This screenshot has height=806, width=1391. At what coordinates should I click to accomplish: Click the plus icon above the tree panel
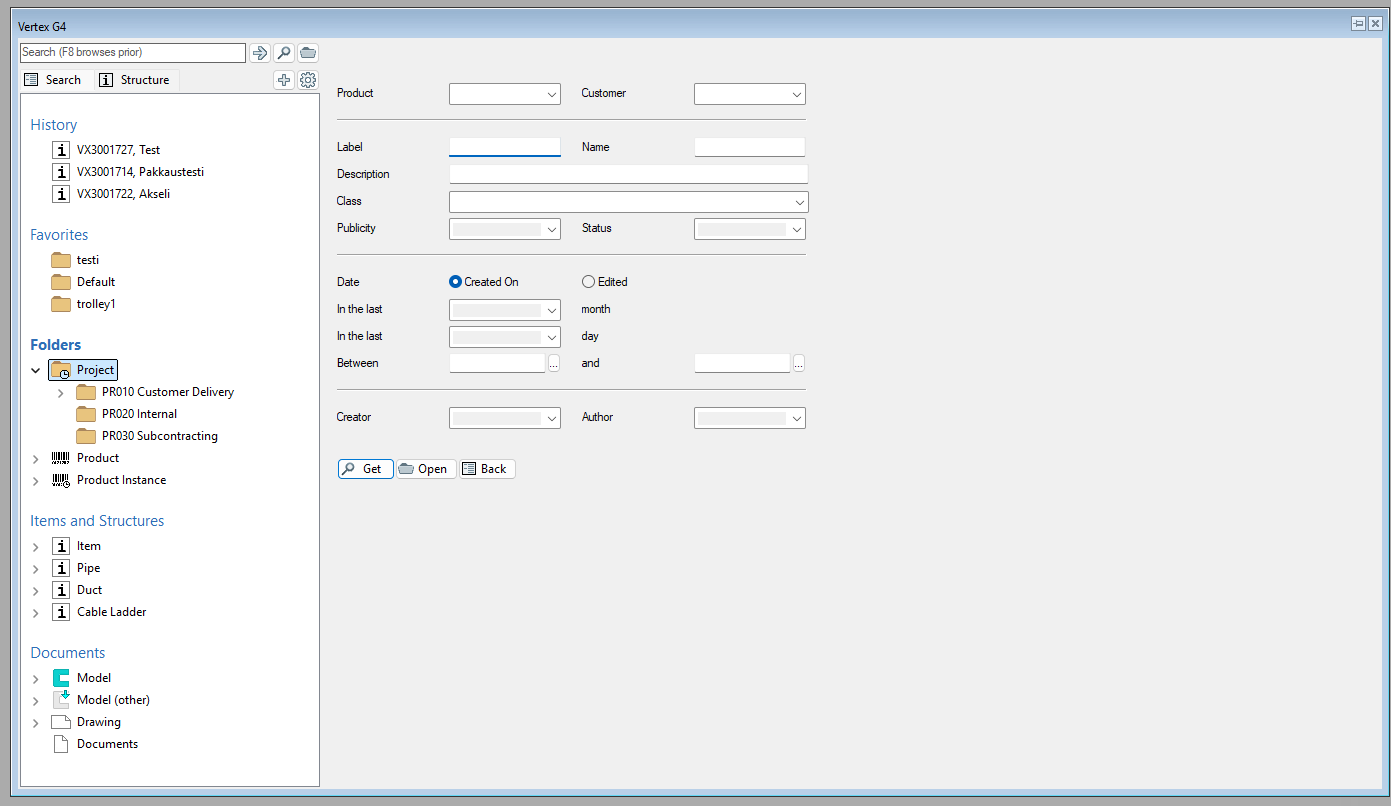pyautogui.click(x=284, y=81)
